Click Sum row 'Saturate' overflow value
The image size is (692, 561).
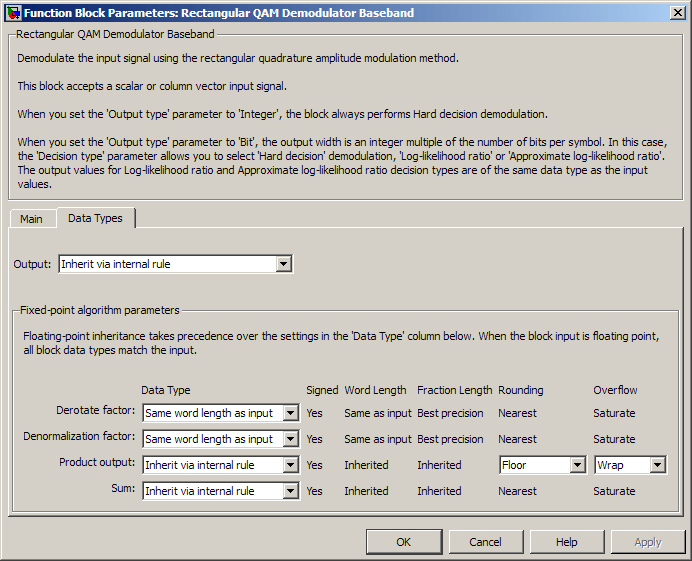click(614, 491)
